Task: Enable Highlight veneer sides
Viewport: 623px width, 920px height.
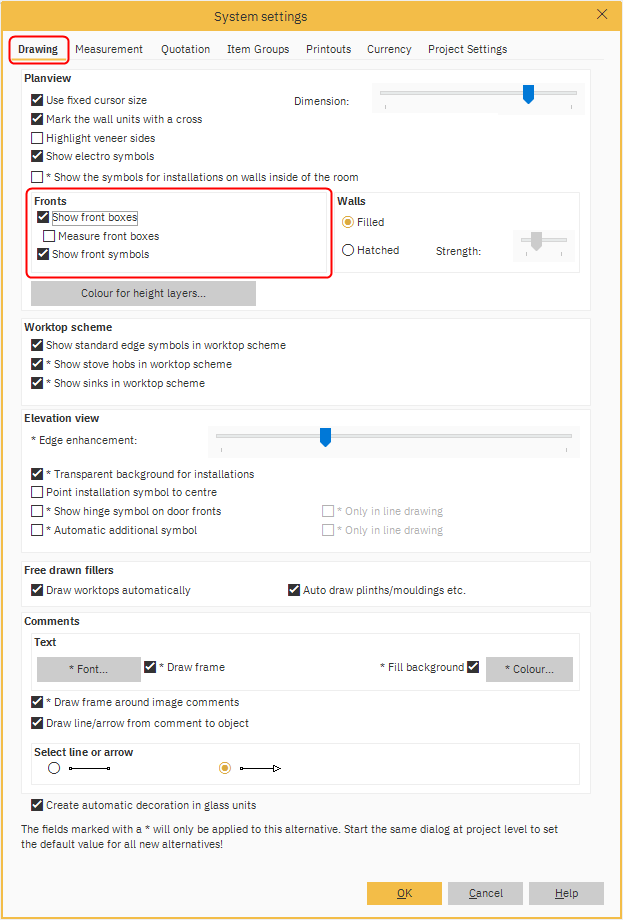Action: click(x=38, y=138)
